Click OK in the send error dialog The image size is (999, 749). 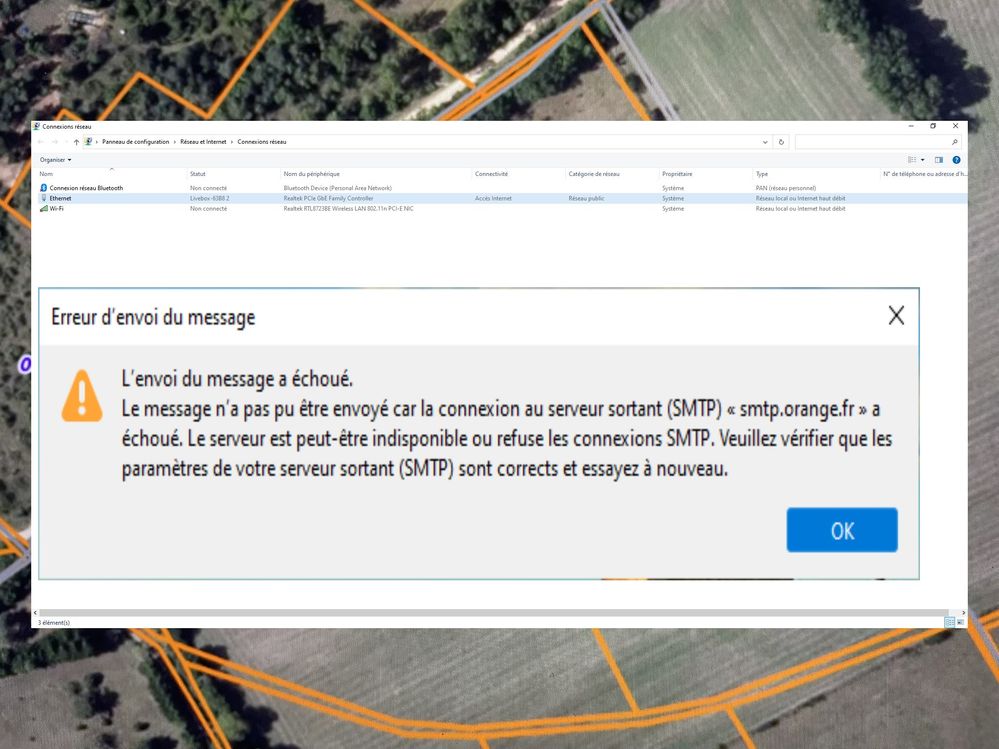pyautogui.click(x=841, y=530)
